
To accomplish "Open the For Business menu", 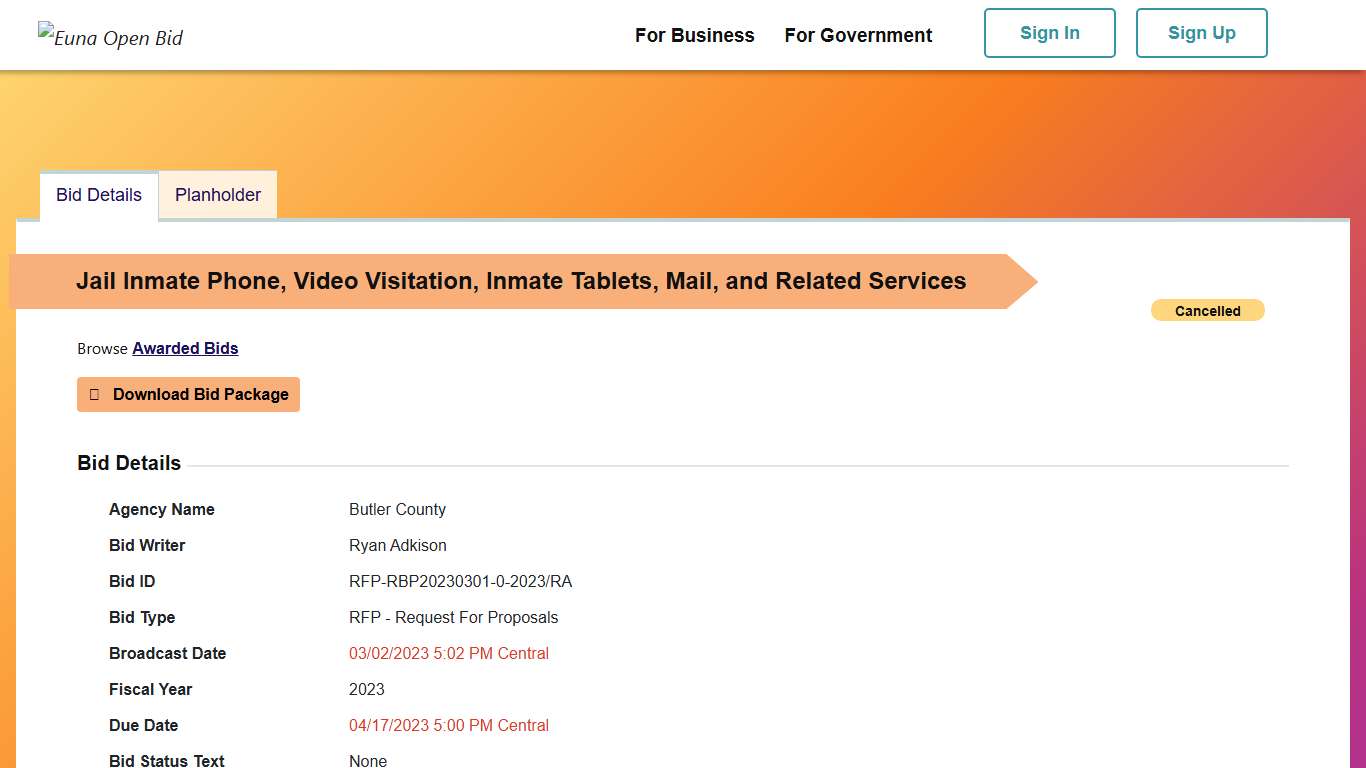I will (694, 35).
